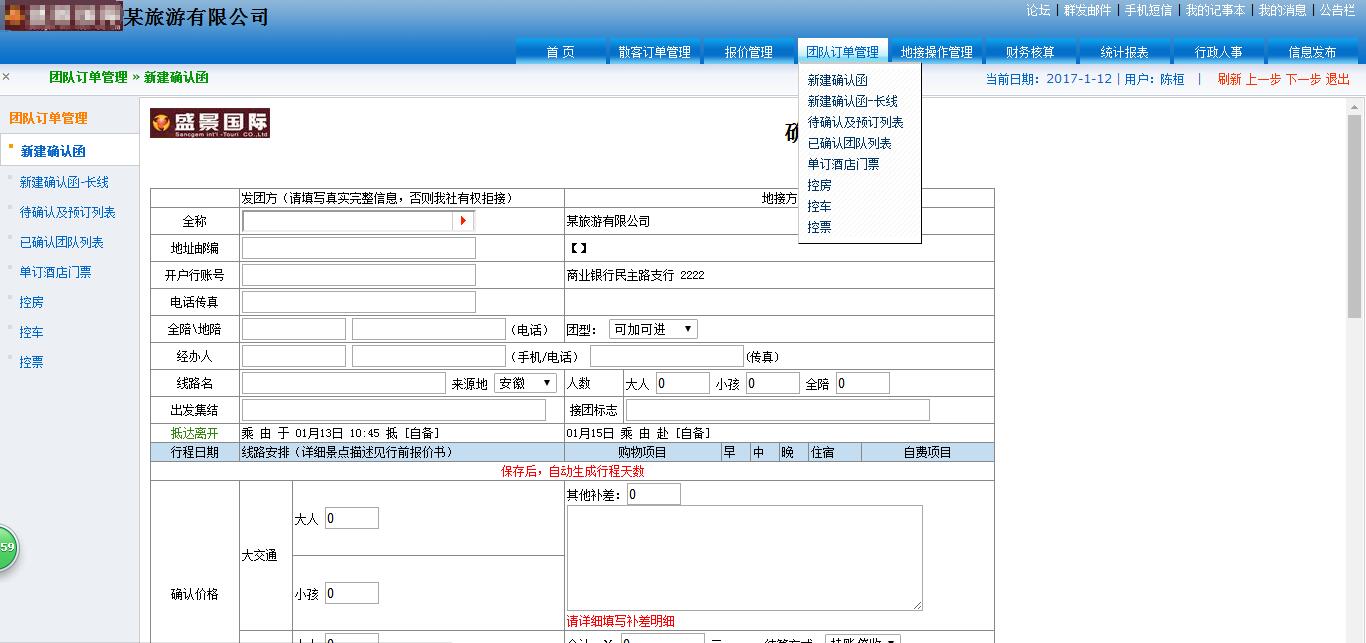The height and width of the screenshot is (643, 1366).
Task: Open the 统计报表 tab
Action: [x=1124, y=52]
